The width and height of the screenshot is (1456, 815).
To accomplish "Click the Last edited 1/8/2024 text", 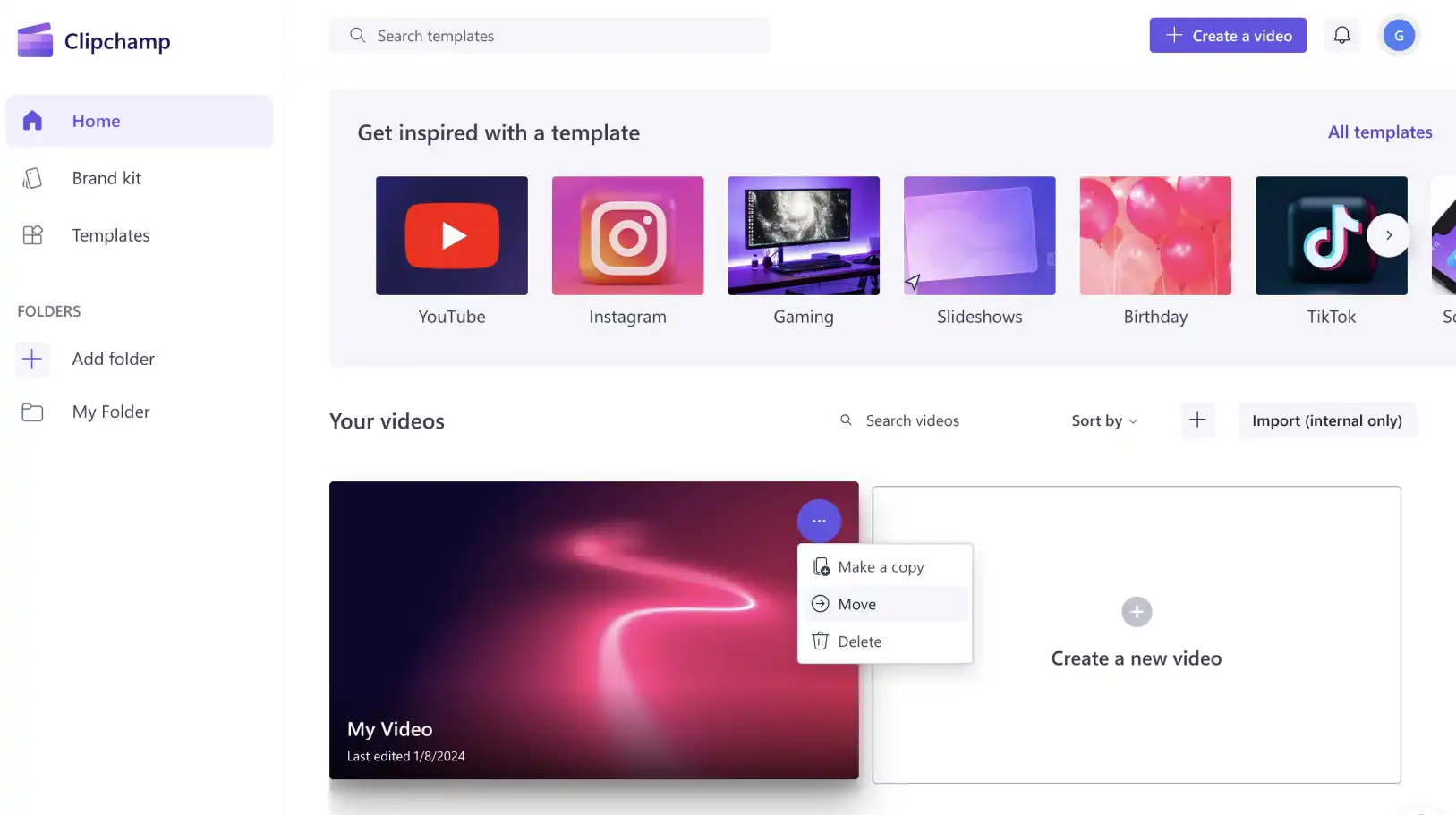I will pos(406,756).
